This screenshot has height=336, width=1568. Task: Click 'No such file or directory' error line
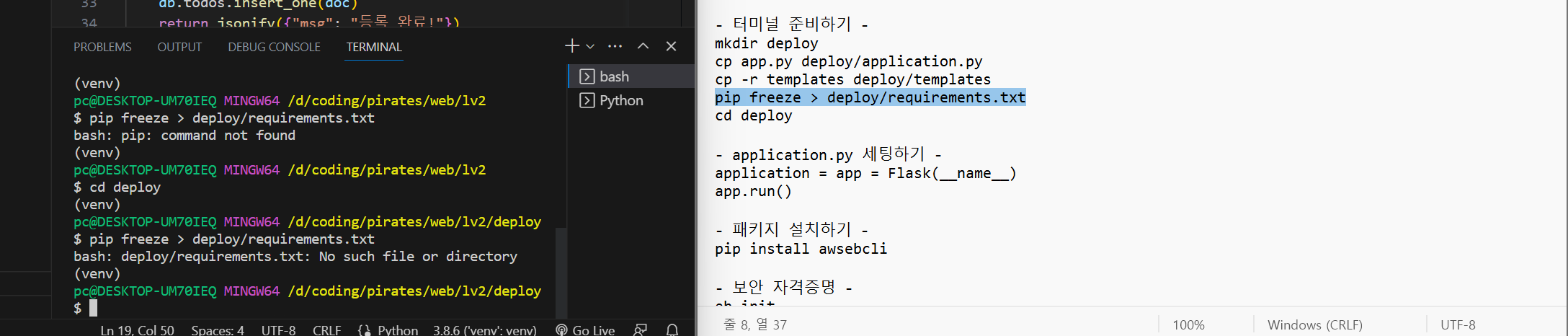[x=295, y=256]
